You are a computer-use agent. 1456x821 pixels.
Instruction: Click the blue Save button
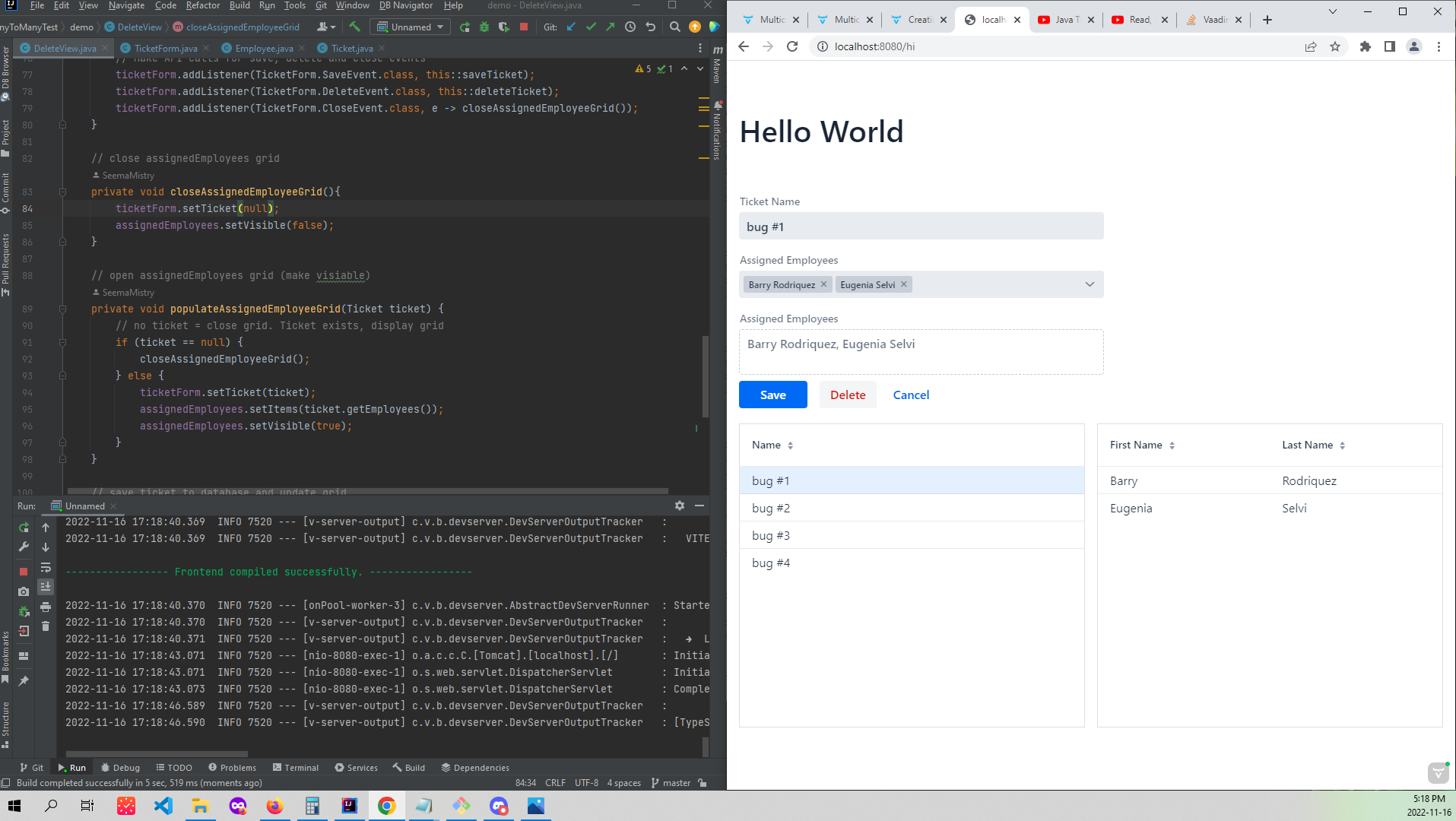[772, 395]
